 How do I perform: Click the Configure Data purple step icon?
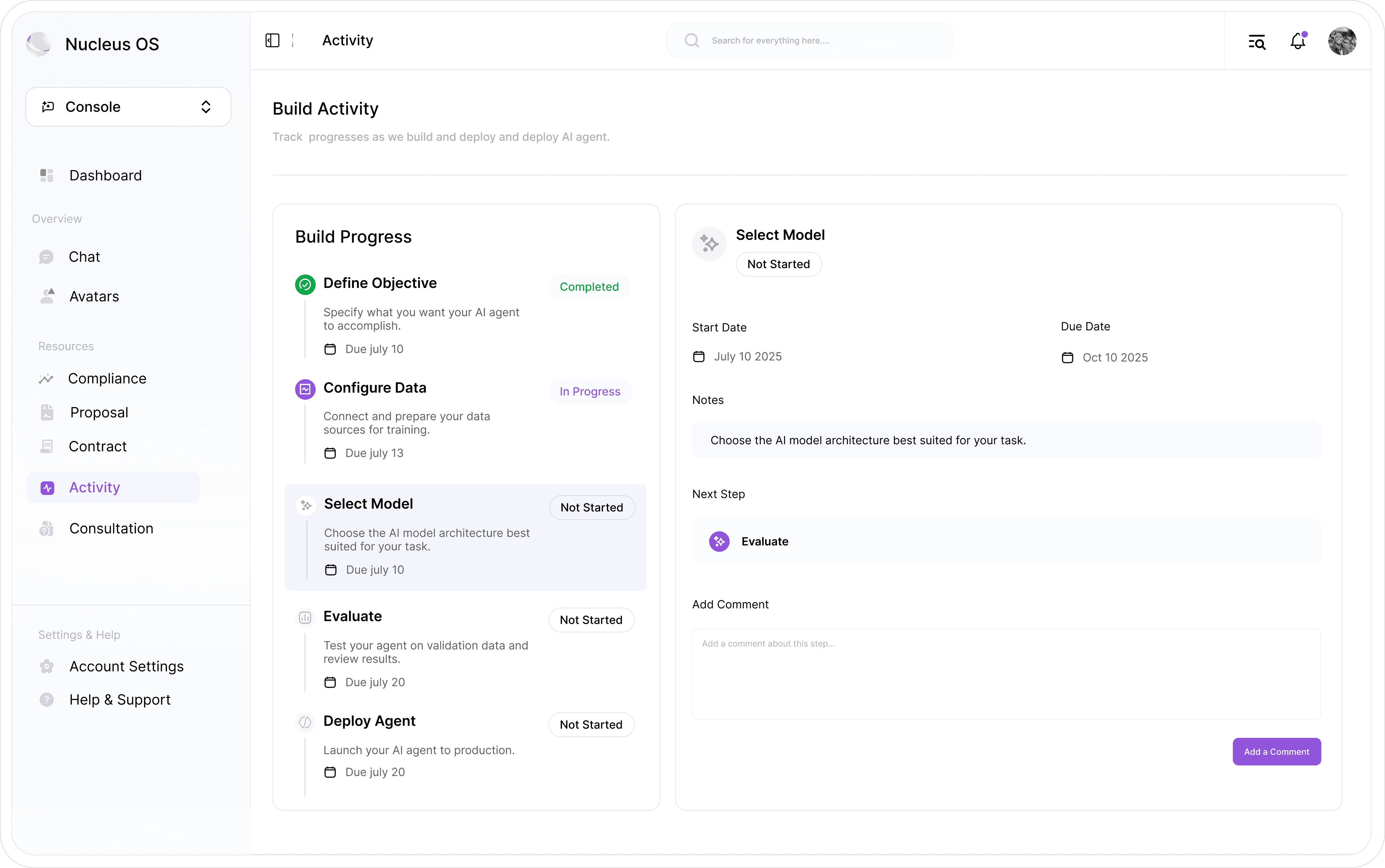click(305, 389)
